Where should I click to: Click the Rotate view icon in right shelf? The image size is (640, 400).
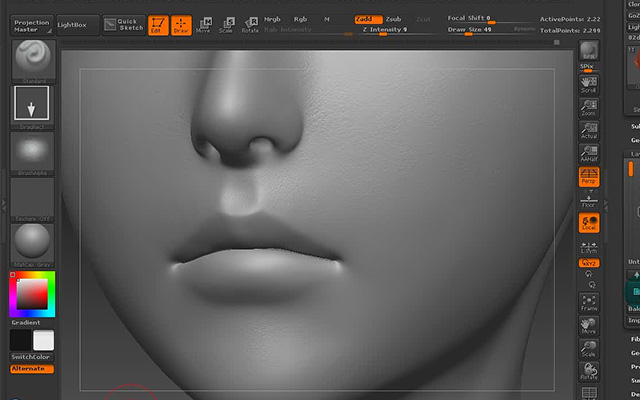coord(589,372)
